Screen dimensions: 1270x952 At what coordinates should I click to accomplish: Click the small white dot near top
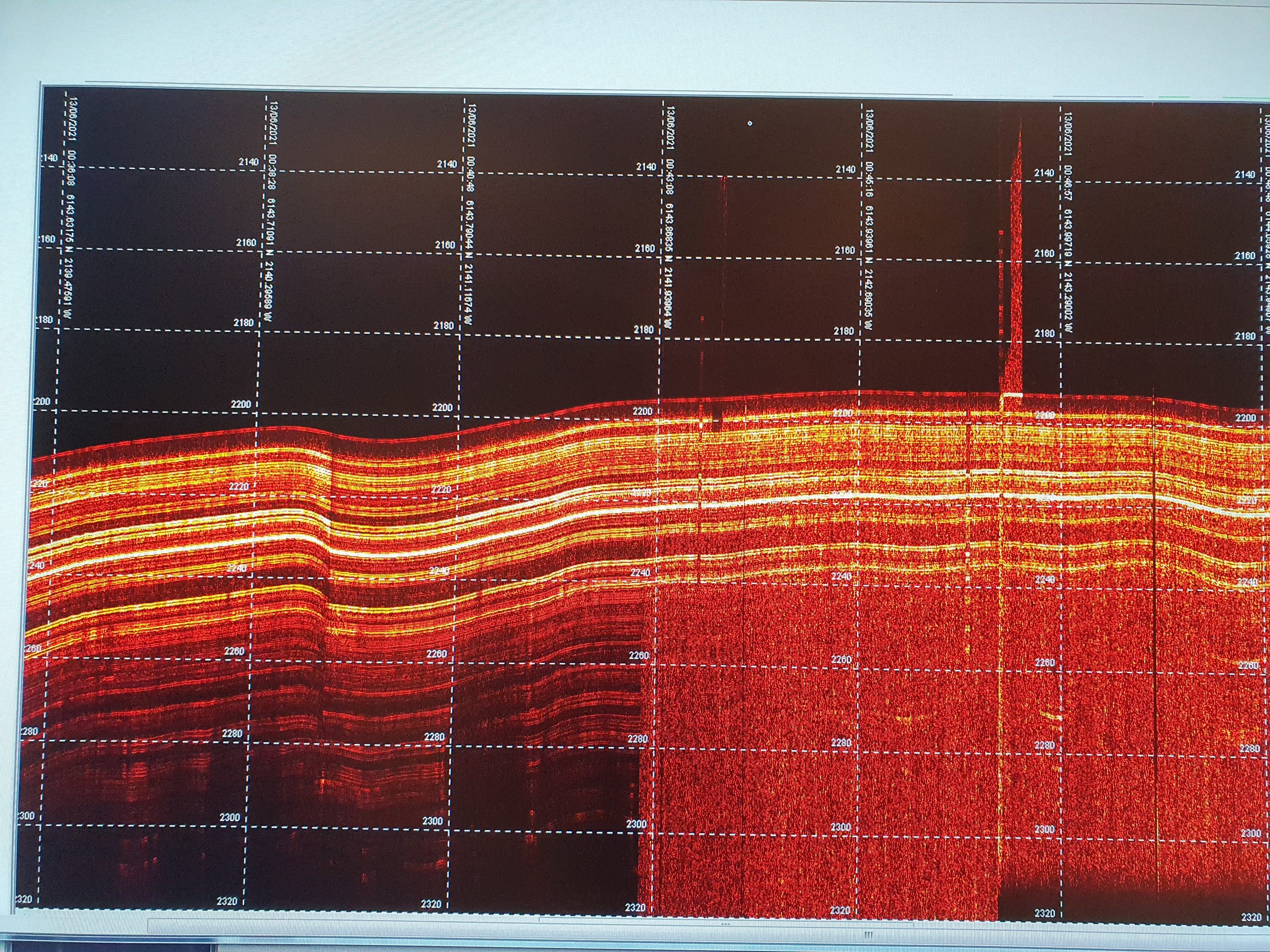[x=750, y=123]
